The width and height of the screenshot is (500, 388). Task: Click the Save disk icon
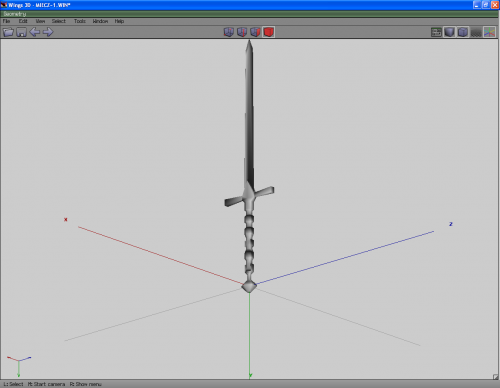(21, 32)
